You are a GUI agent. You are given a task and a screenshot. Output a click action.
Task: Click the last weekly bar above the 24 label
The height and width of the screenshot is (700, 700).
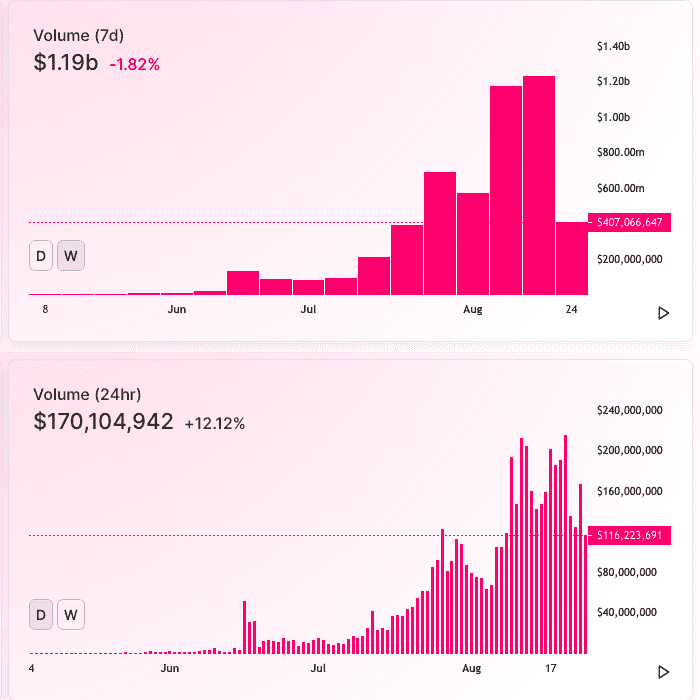click(x=572, y=258)
